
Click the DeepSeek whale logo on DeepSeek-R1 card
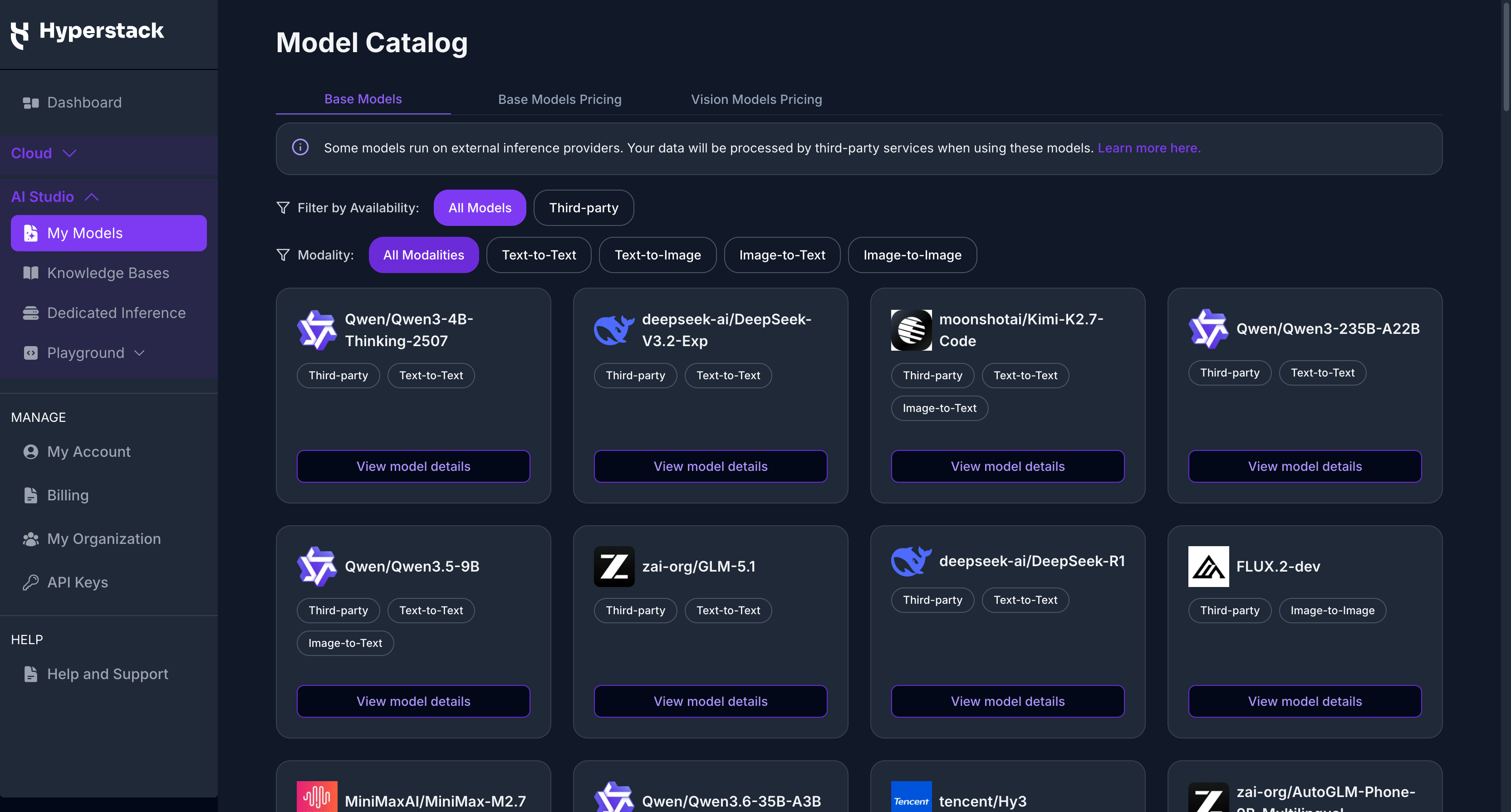tap(912, 561)
